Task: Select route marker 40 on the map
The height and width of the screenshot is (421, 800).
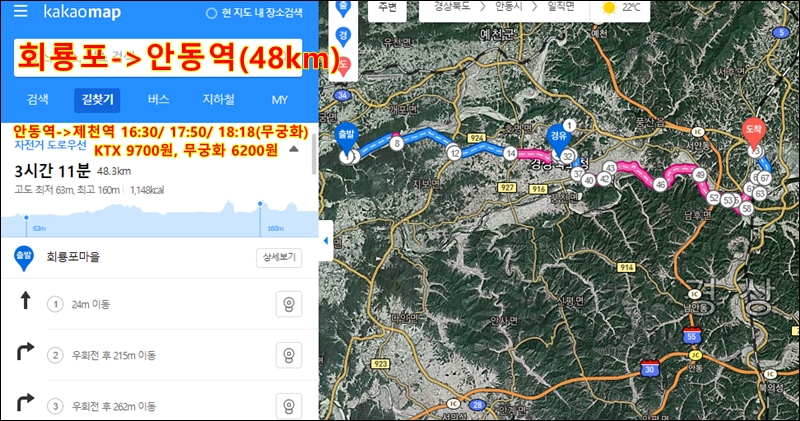Action: point(589,180)
